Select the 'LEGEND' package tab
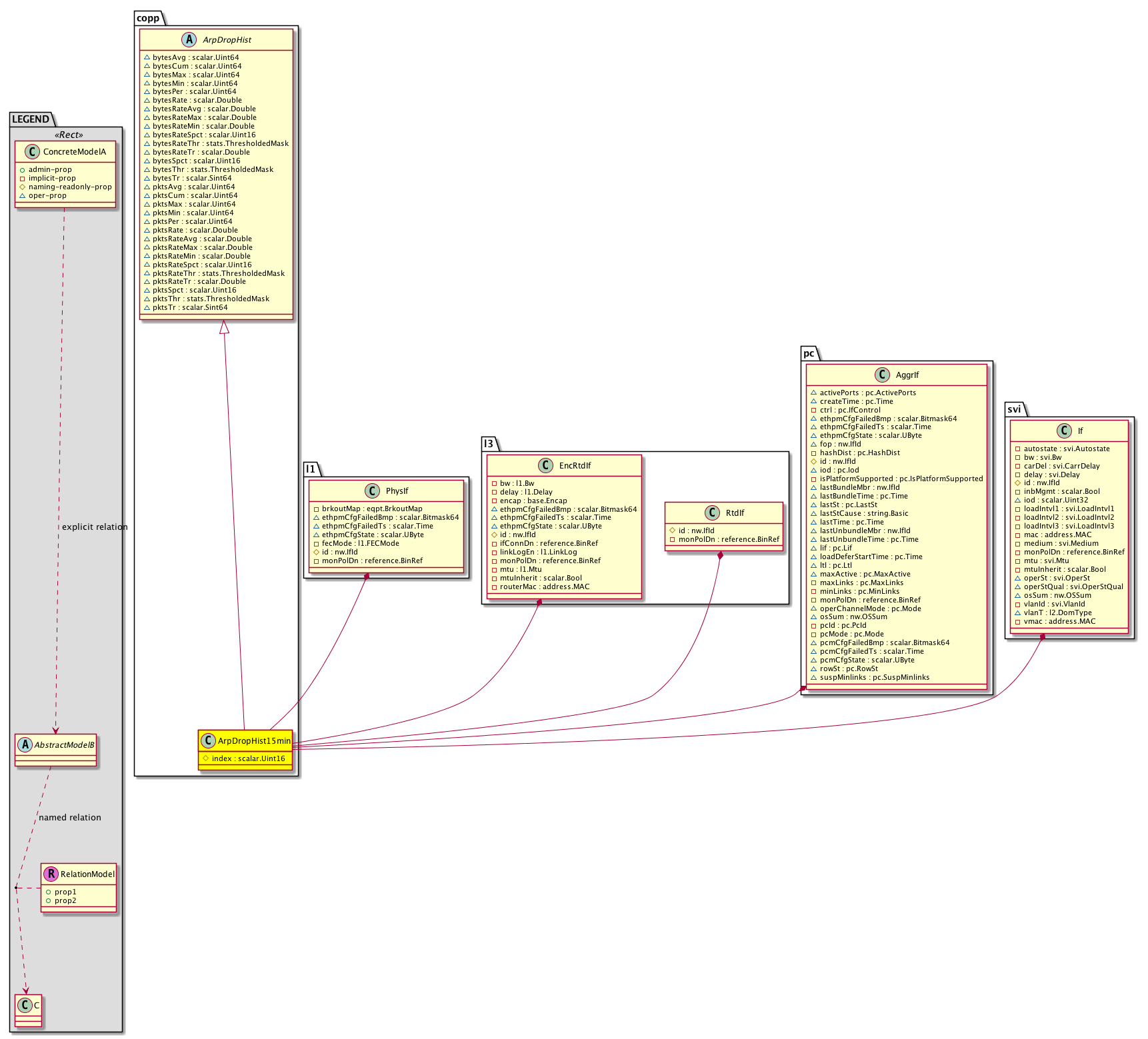 [31, 119]
